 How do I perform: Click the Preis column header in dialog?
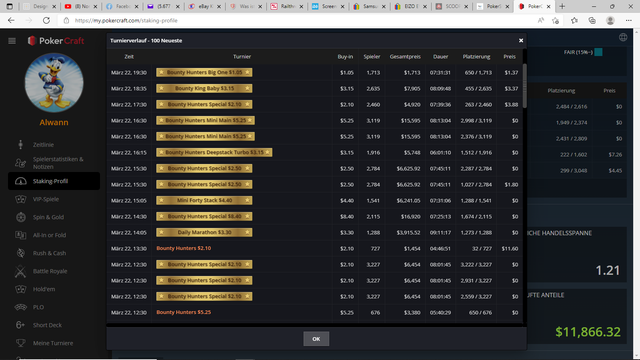tap(509, 57)
